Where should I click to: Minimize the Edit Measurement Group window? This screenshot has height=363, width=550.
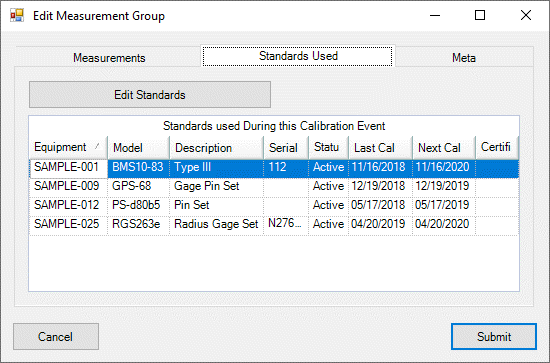(435, 15)
